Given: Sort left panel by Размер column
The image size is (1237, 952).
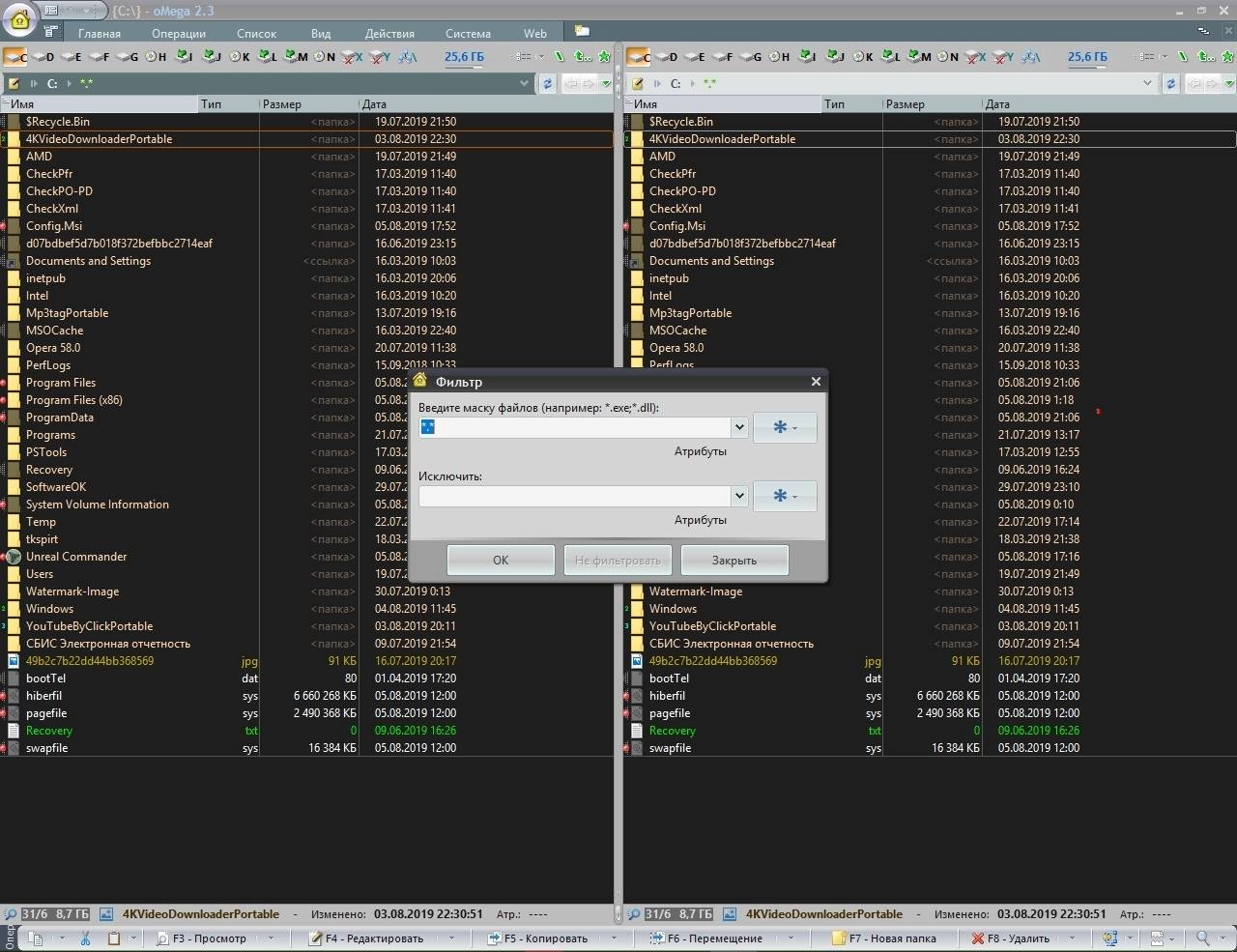Looking at the screenshot, I should 309,103.
